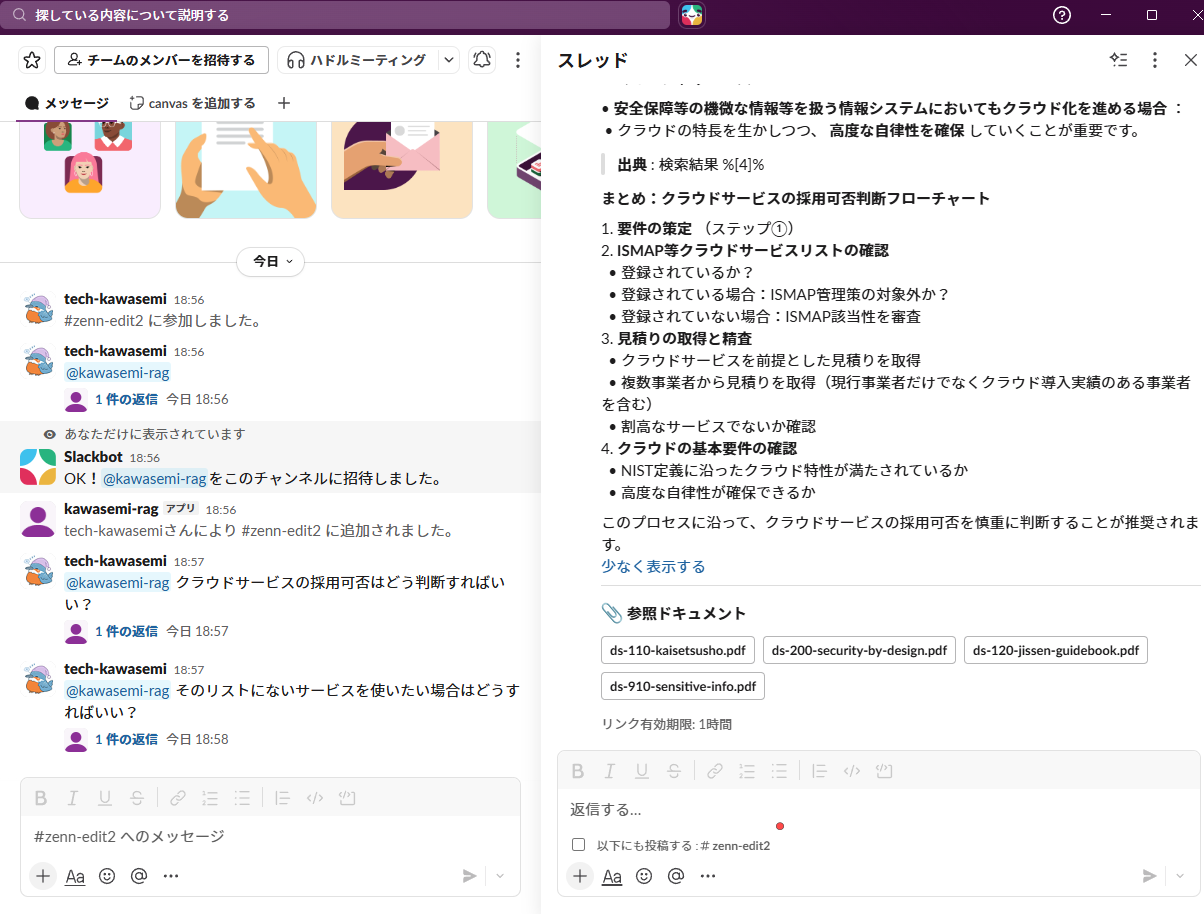Open canvas を追加する tab
This screenshot has height=914, width=1204.
pos(193,103)
